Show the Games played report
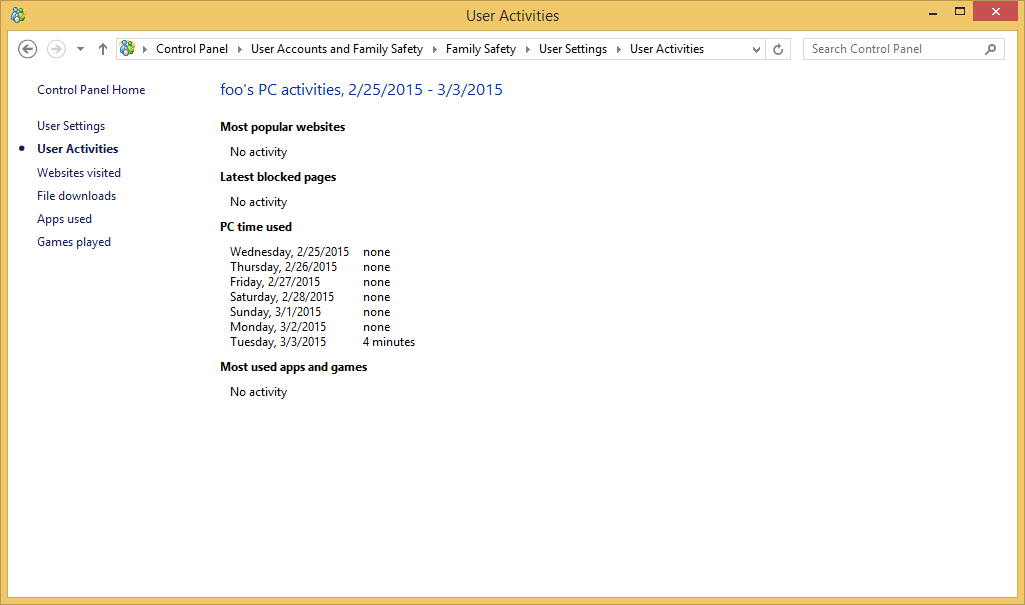This screenshot has height=605, width=1025. (74, 242)
